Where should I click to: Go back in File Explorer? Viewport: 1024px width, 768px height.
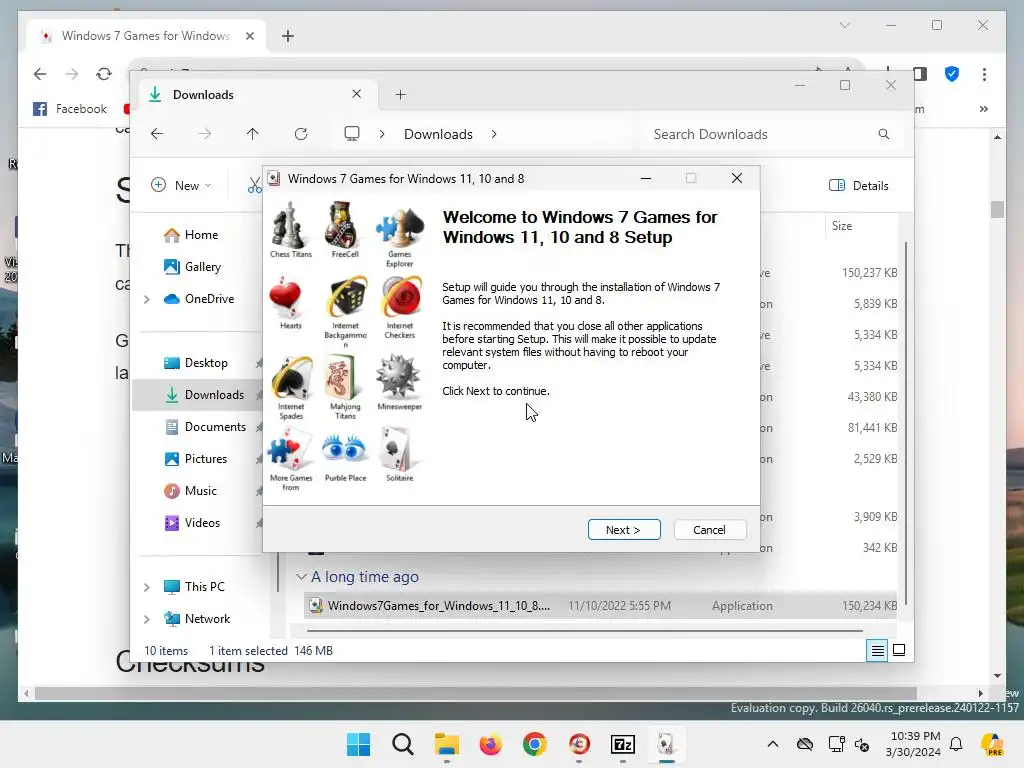point(157,134)
